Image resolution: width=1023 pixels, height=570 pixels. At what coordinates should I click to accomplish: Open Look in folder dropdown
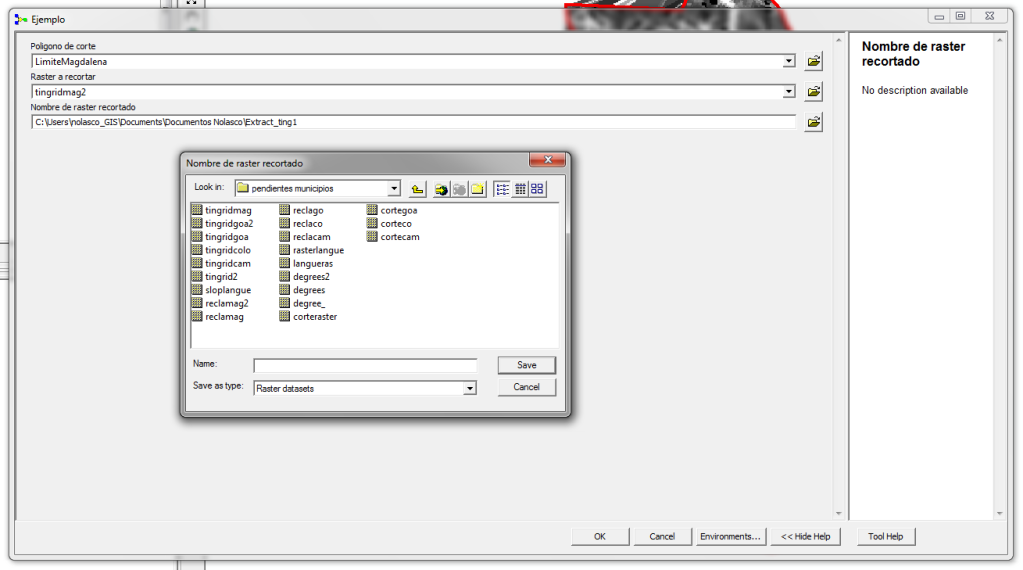point(394,188)
